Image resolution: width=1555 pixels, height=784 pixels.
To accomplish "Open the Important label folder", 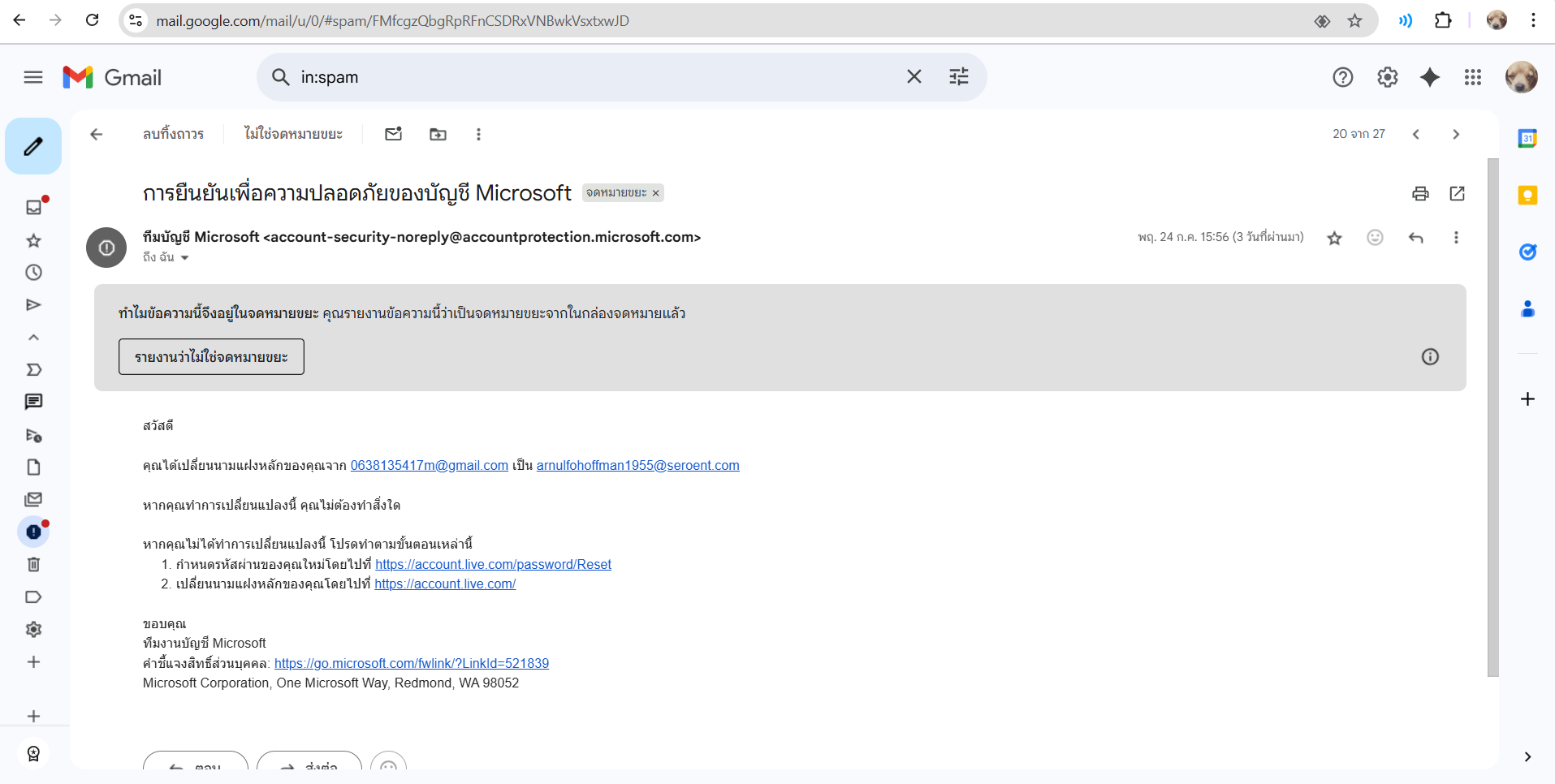I will pyautogui.click(x=33, y=370).
